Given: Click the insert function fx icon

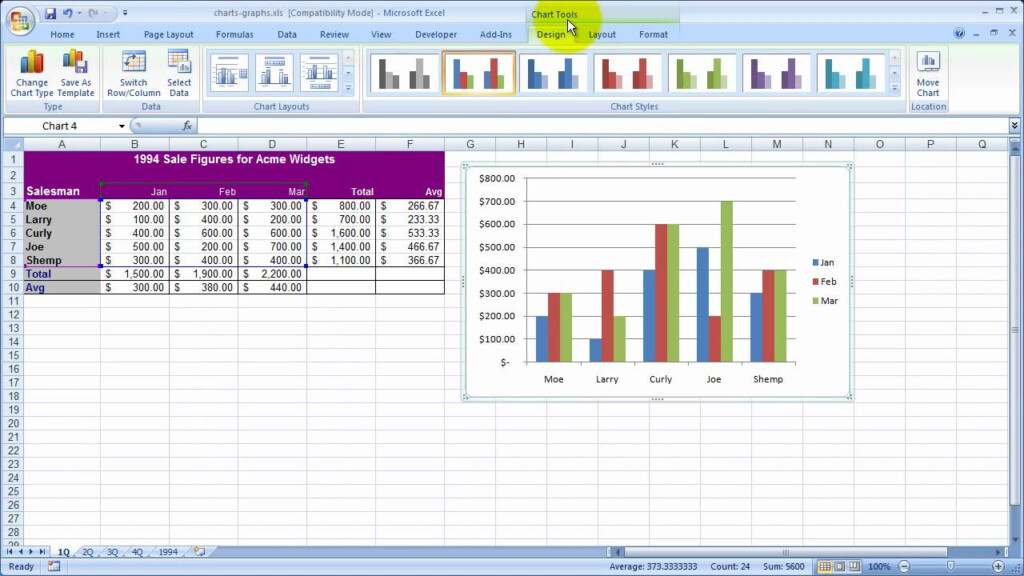Looking at the screenshot, I should pyautogui.click(x=187, y=125).
